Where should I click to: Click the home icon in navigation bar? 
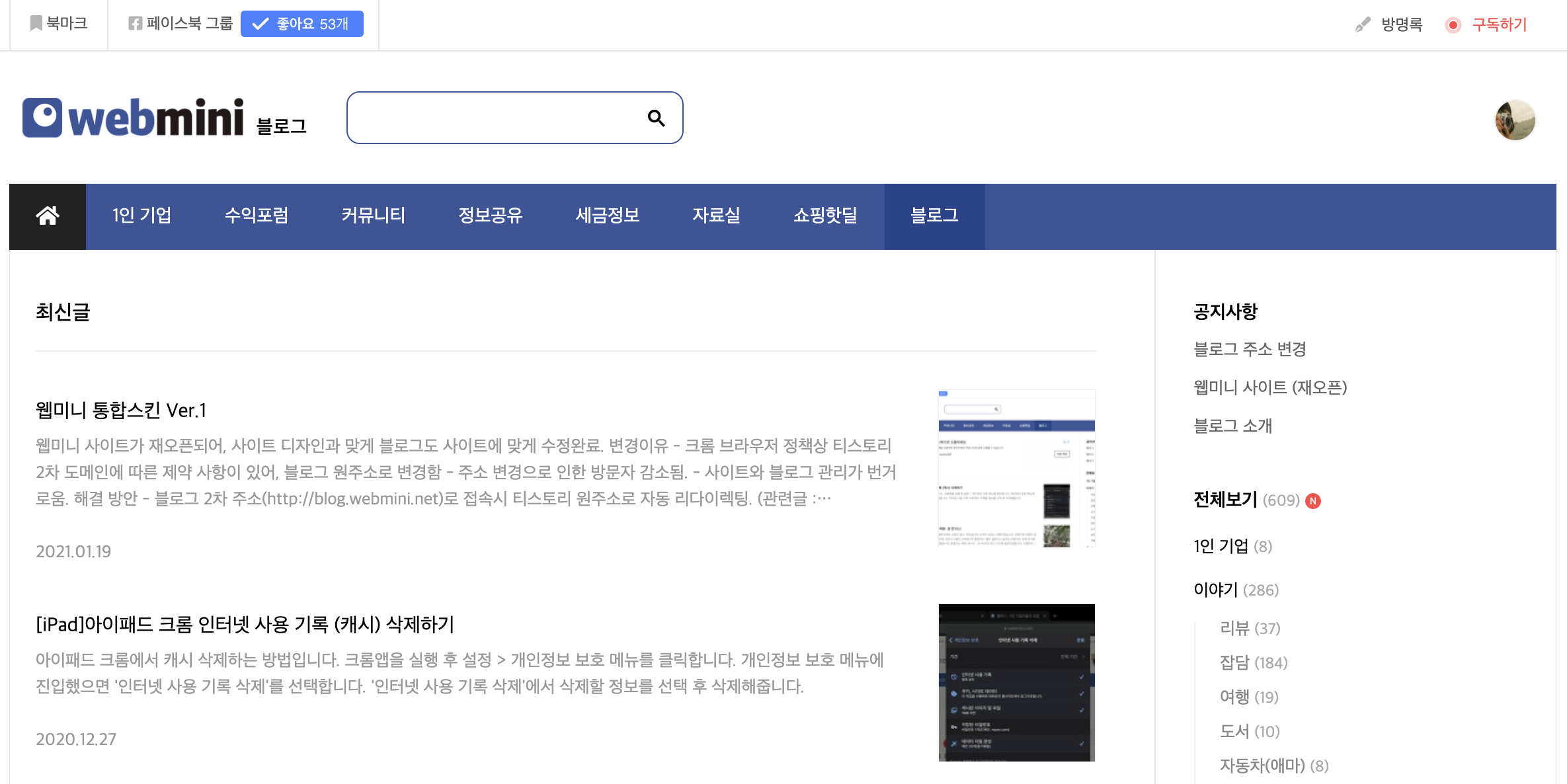pos(48,216)
